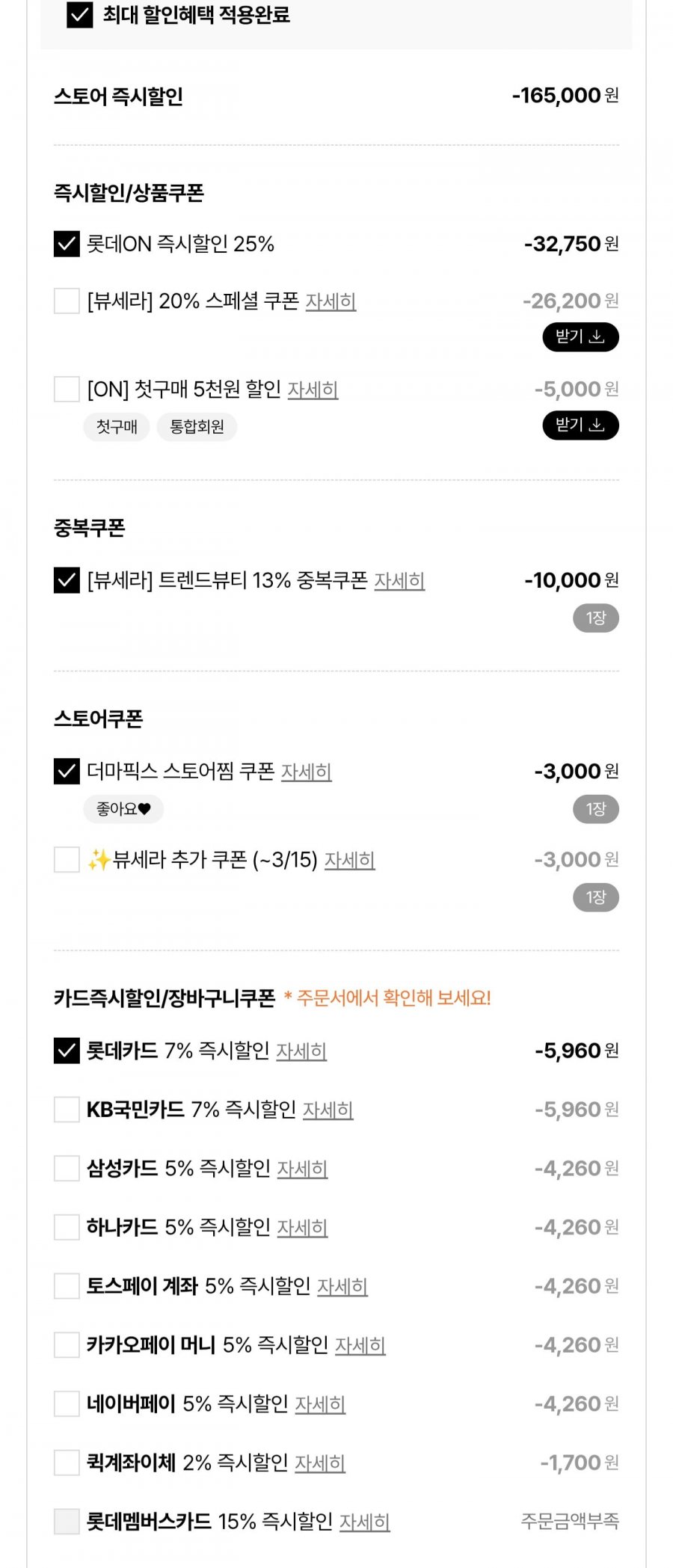The height and width of the screenshot is (1568, 673).
Task: Open 자세히 link for 네이버페이 5% 즉시할인
Action: pyautogui.click(x=320, y=1404)
